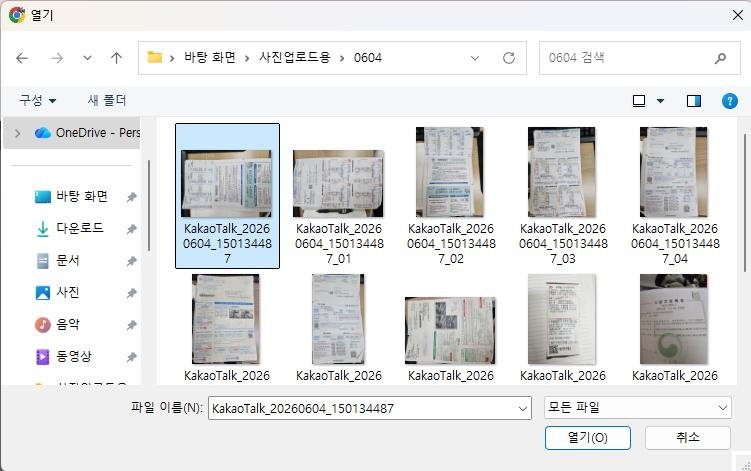Open the view options dropdown arrow
751x471 pixels.
click(x=660, y=101)
